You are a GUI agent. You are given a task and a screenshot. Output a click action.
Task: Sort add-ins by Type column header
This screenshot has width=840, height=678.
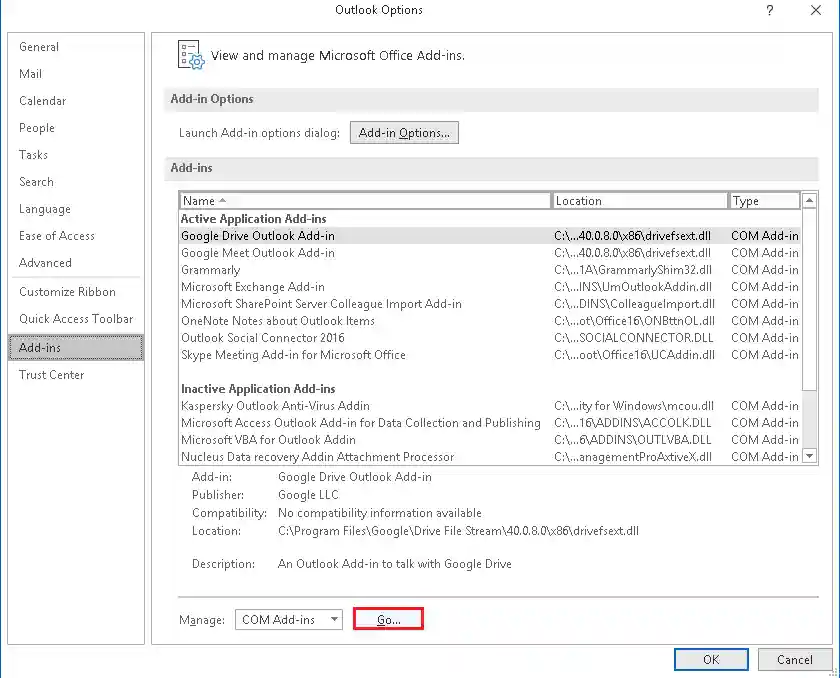(x=764, y=201)
